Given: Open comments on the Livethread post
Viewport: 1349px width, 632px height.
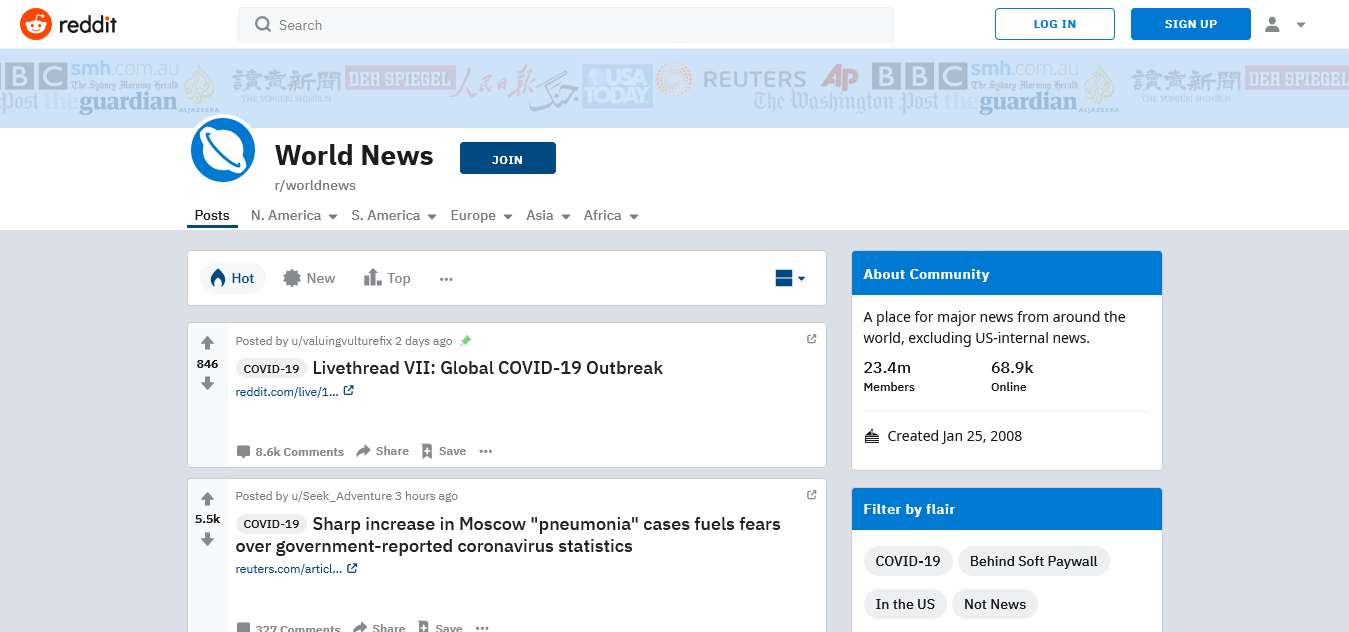Looking at the screenshot, I should coord(290,451).
